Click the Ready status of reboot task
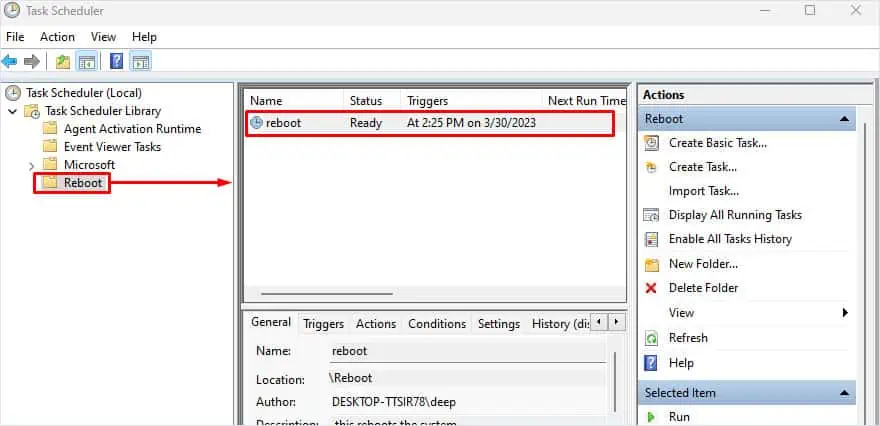 click(366, 123)
